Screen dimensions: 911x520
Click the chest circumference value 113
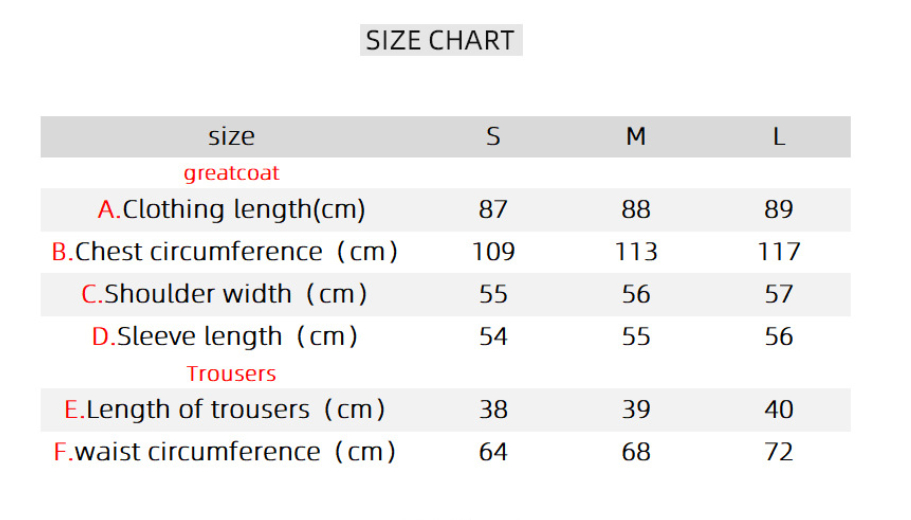coord(636,252)
